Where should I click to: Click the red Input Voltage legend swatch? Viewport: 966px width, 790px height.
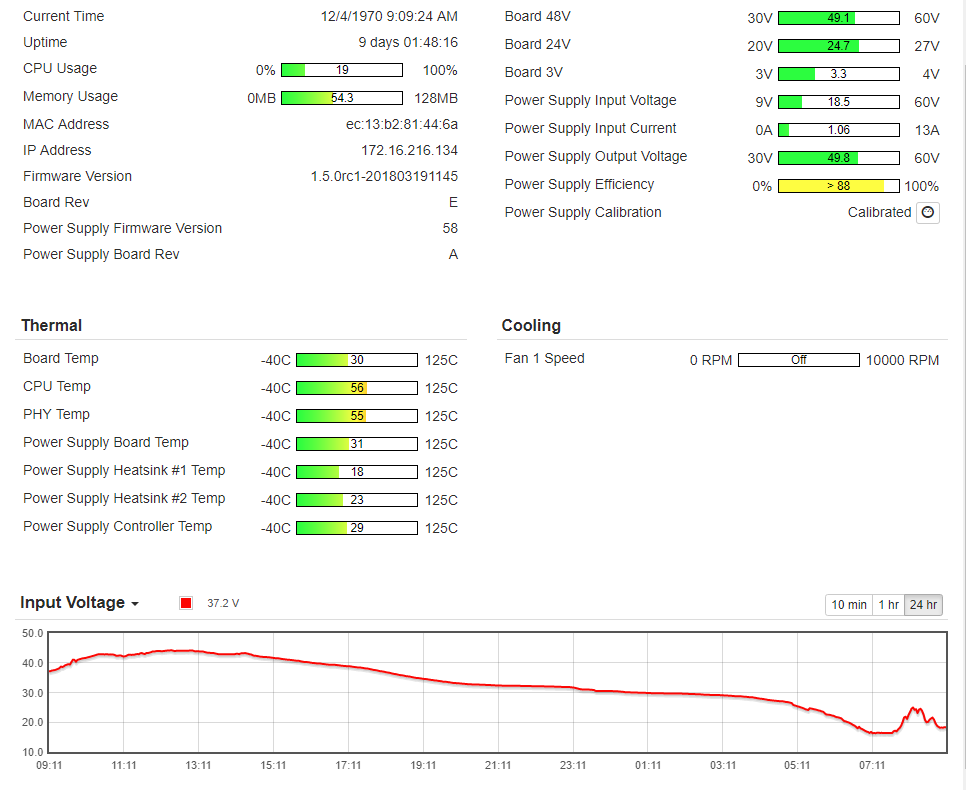pyautogui.click(x=185, y=603)
